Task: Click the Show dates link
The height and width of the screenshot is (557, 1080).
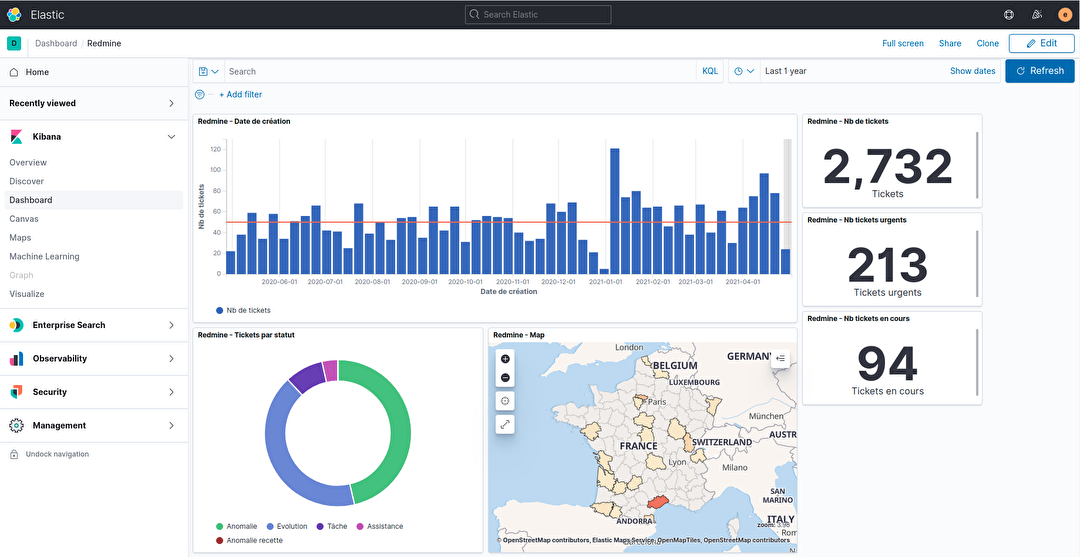Action: (x=973, y=71)
